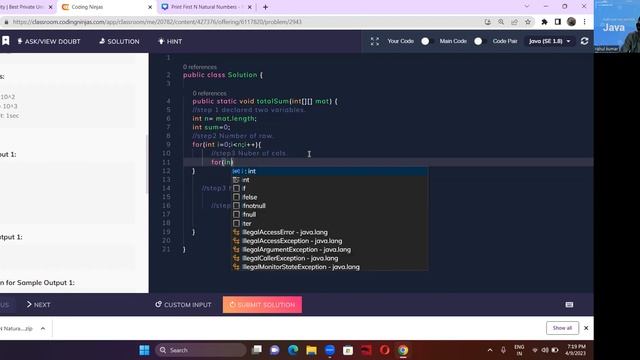The width and height of the screenshot is (640, 360).
Task: Open the Zoom app in the taskbar
Action: 330,350
